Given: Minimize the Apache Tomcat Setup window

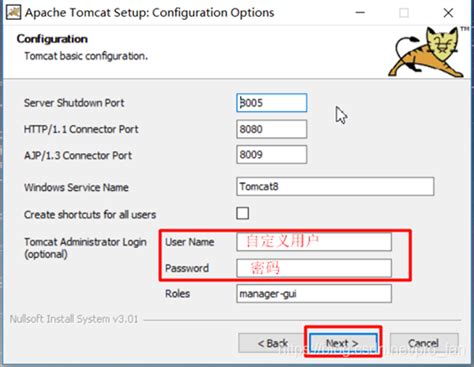Looking at the screenshot, I should point(360,13).
